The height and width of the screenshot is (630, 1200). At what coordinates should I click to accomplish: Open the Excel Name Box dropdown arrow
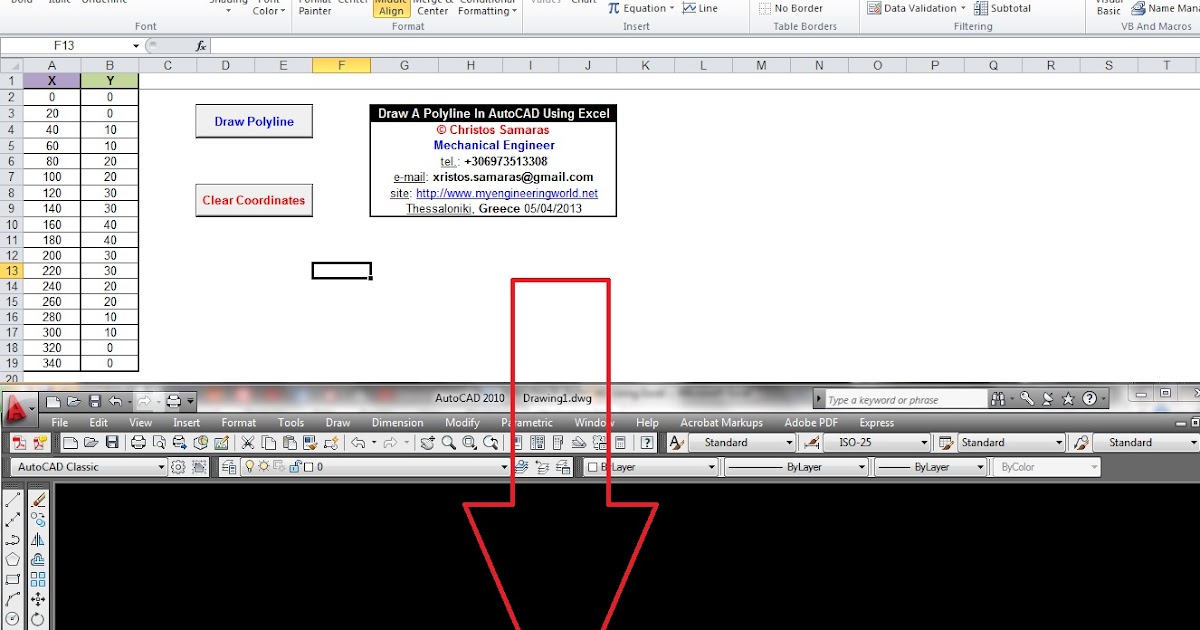tap(136, 46)
